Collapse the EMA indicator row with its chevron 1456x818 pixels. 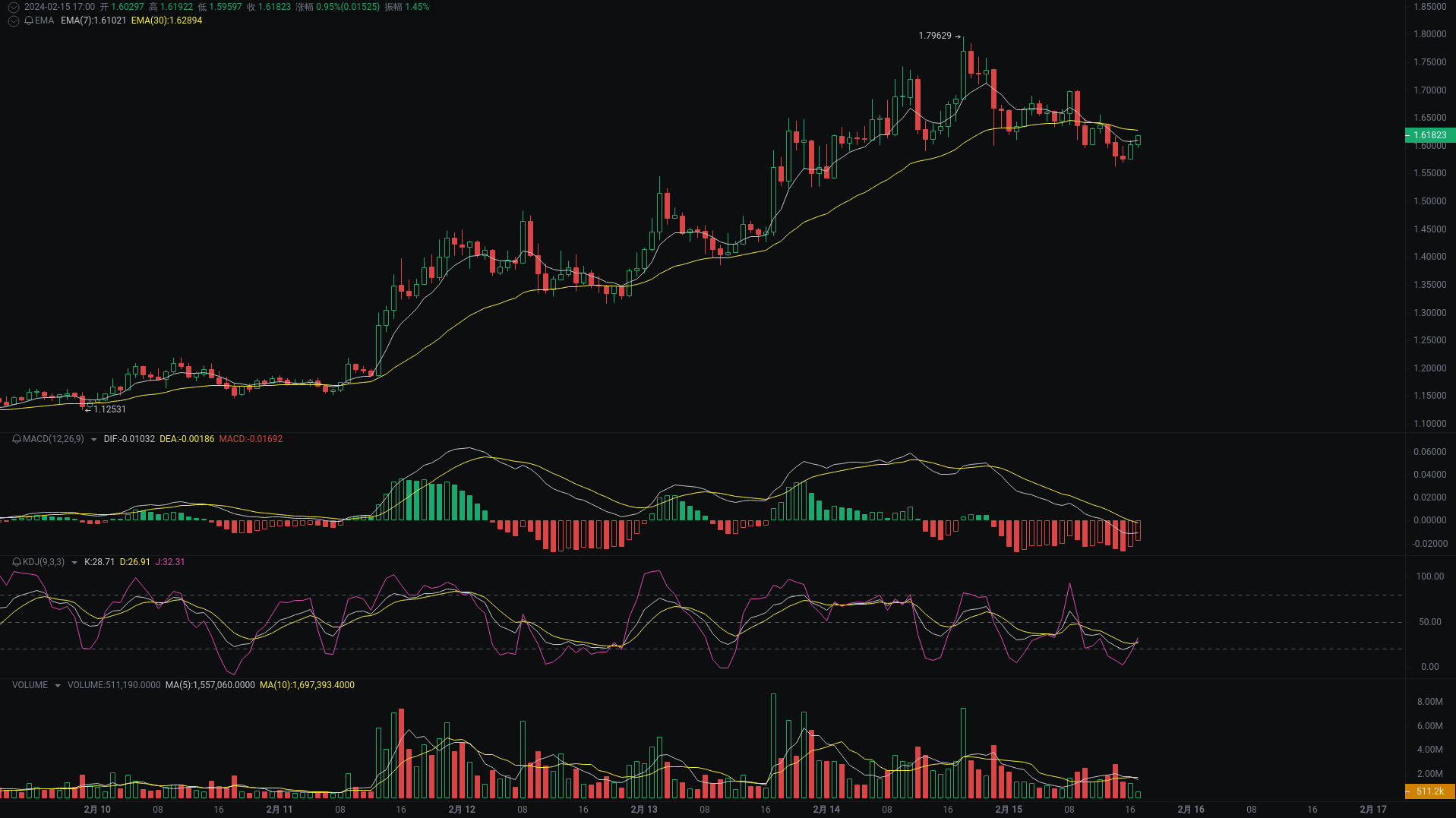point(13,21)
